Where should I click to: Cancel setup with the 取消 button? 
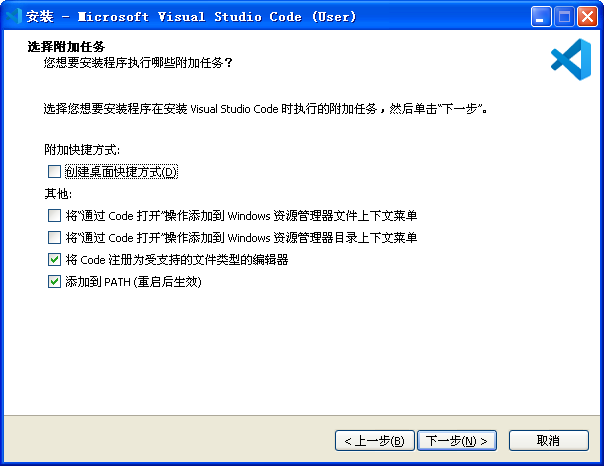(548, 440)
